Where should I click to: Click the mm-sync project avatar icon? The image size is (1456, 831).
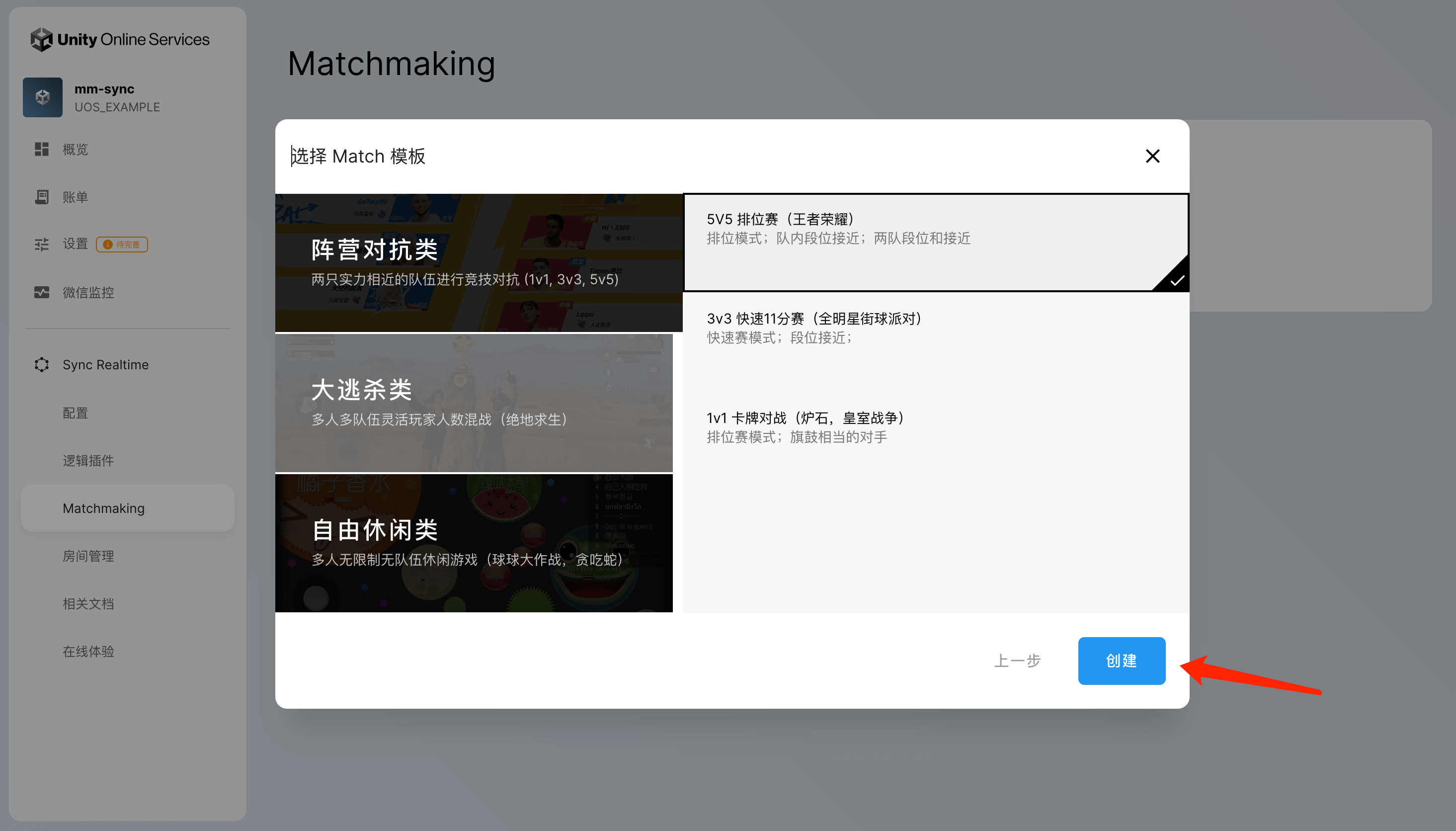pyautogui.click(x=43, y=97)
